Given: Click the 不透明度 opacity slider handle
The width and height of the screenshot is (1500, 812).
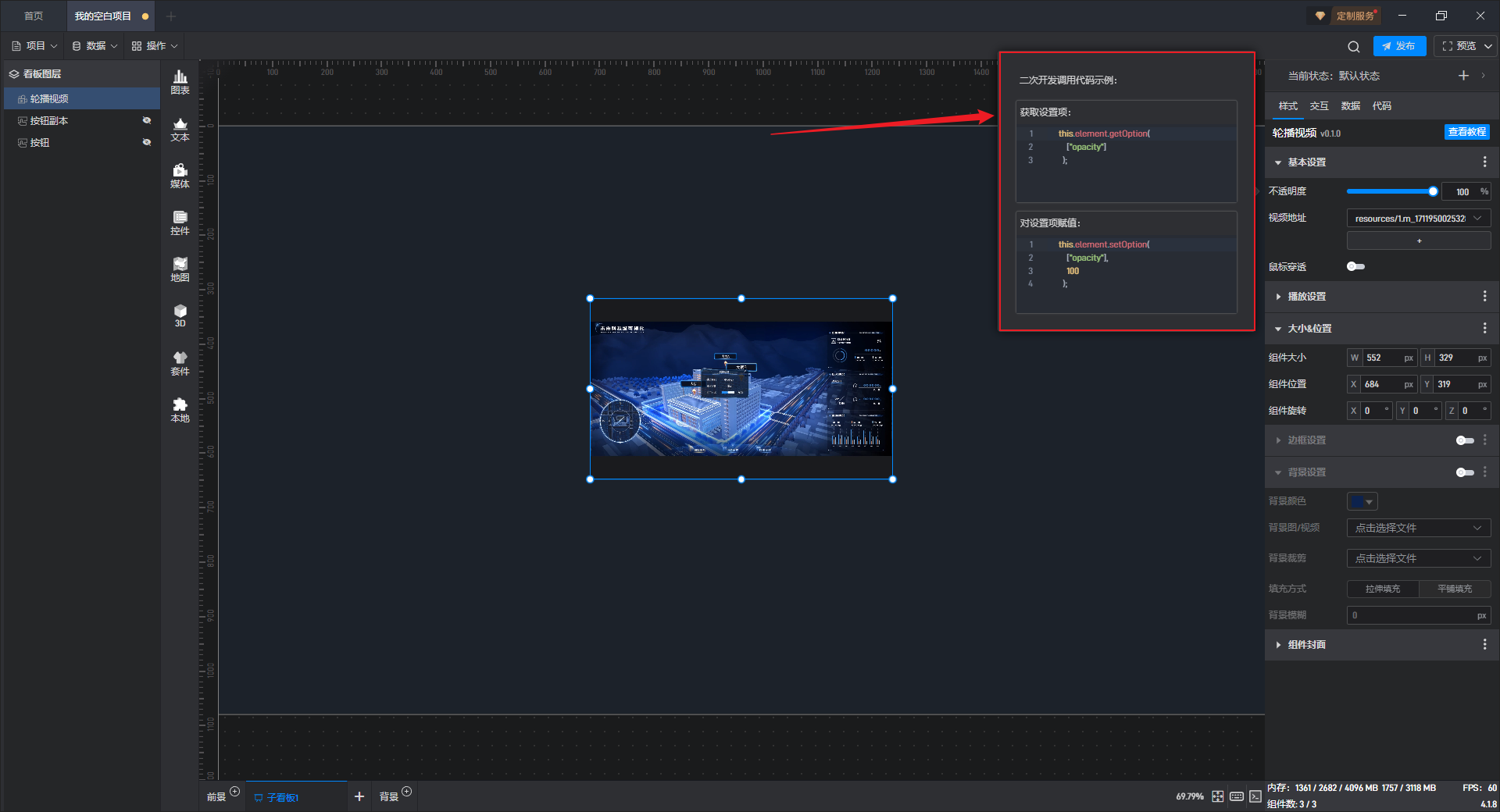Looking at the screenshot, I should click(x=1433, y=191).
